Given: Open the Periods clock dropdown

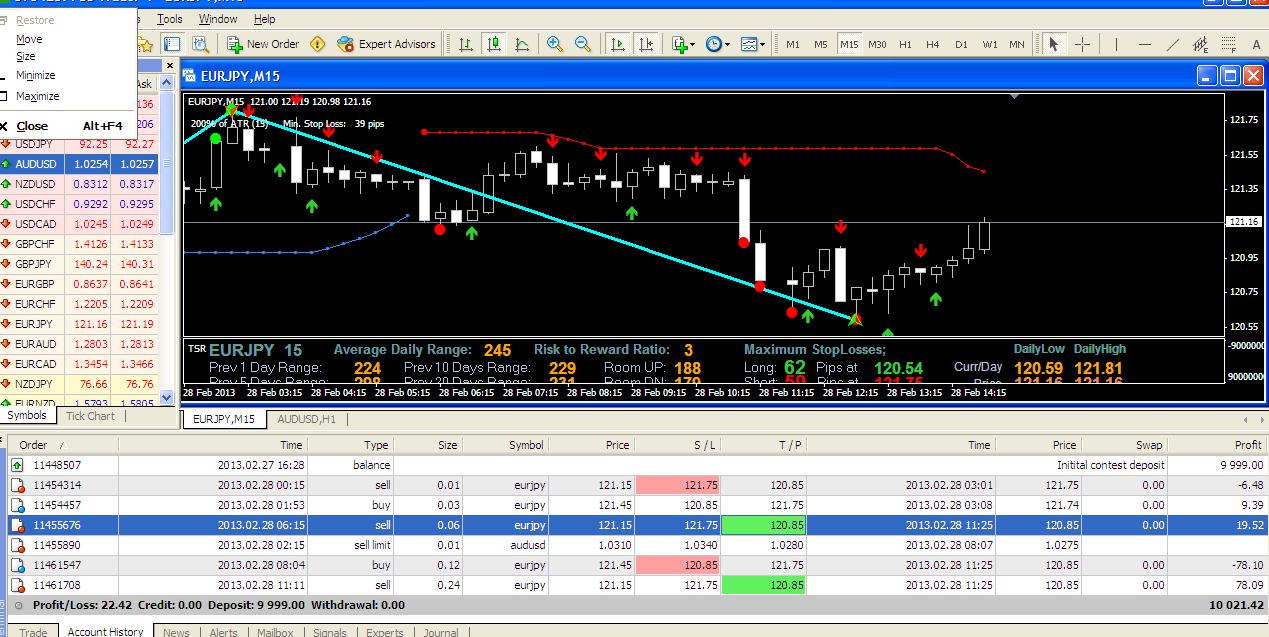Looking at the screenshot, I should pos(717,44).
